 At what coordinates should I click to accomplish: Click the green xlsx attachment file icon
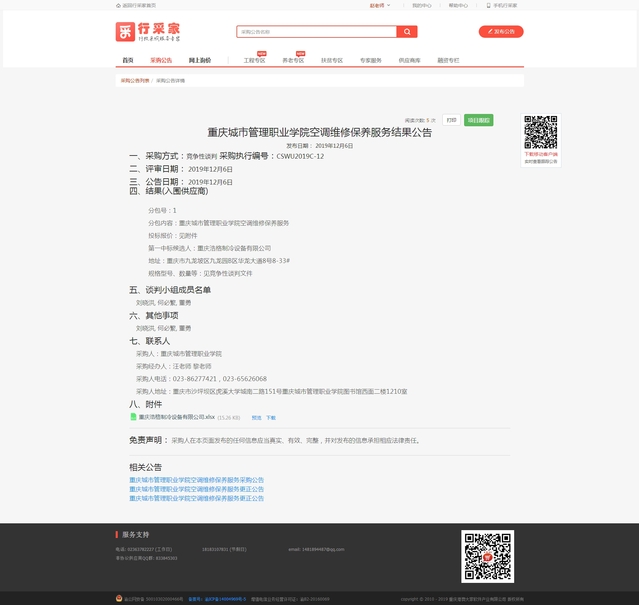pos(133,417)
